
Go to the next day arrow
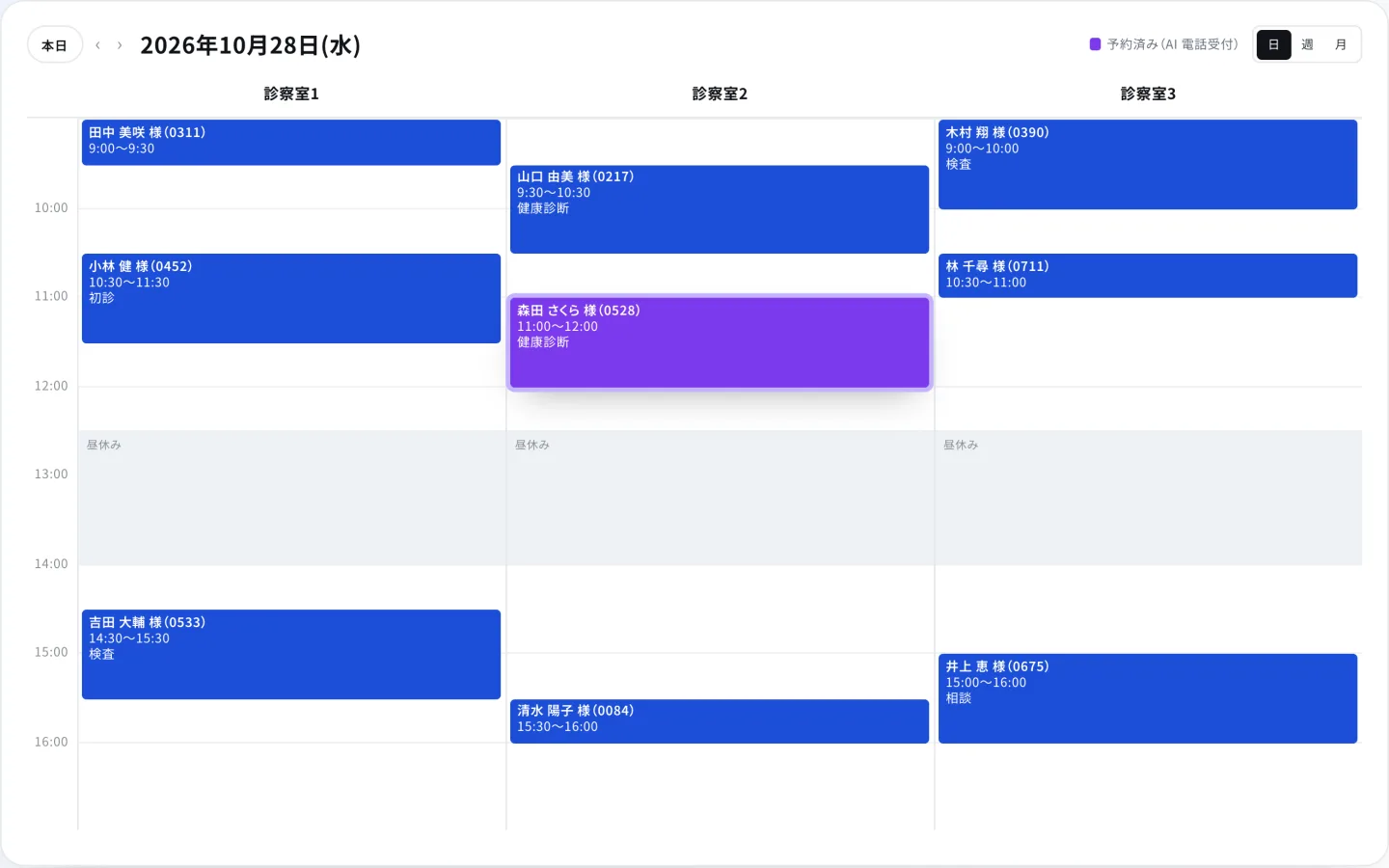[120, 45]
